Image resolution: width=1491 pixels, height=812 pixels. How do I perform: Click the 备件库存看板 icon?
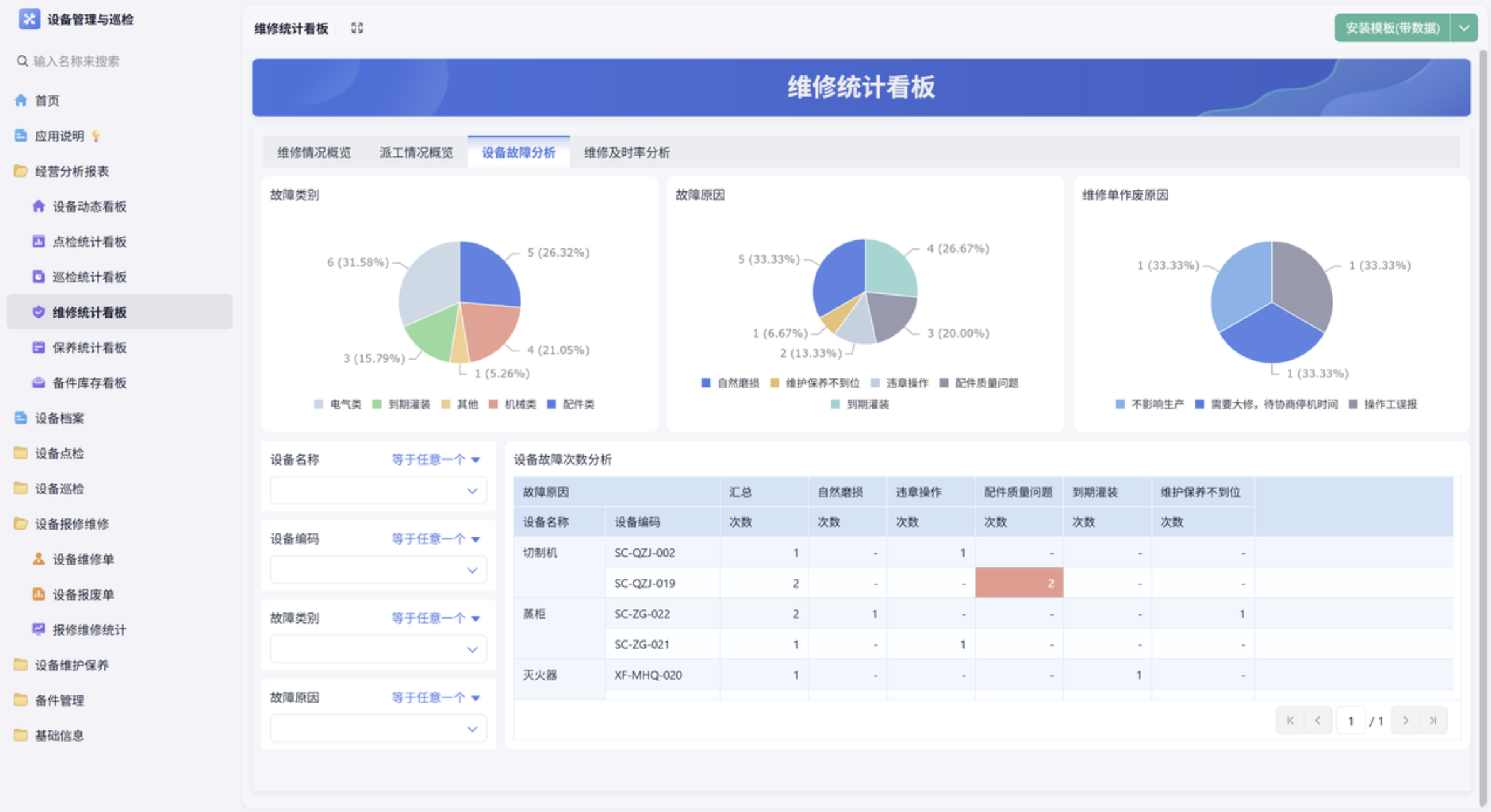38,382
